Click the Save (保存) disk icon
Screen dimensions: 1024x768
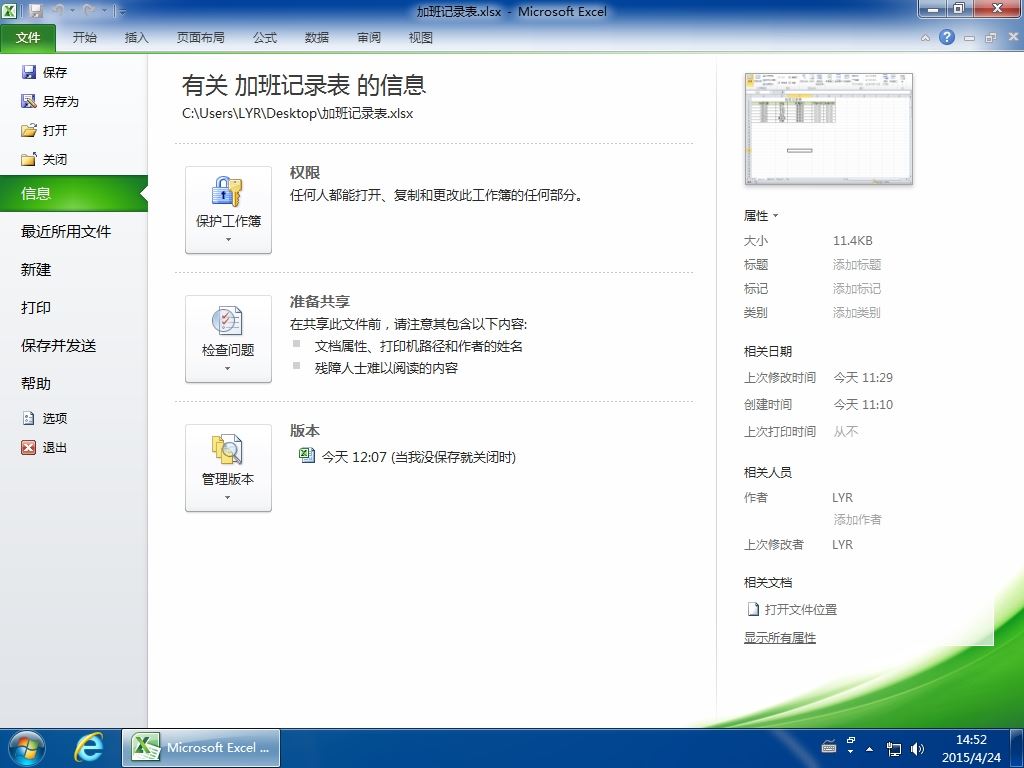tap(29, 72)
